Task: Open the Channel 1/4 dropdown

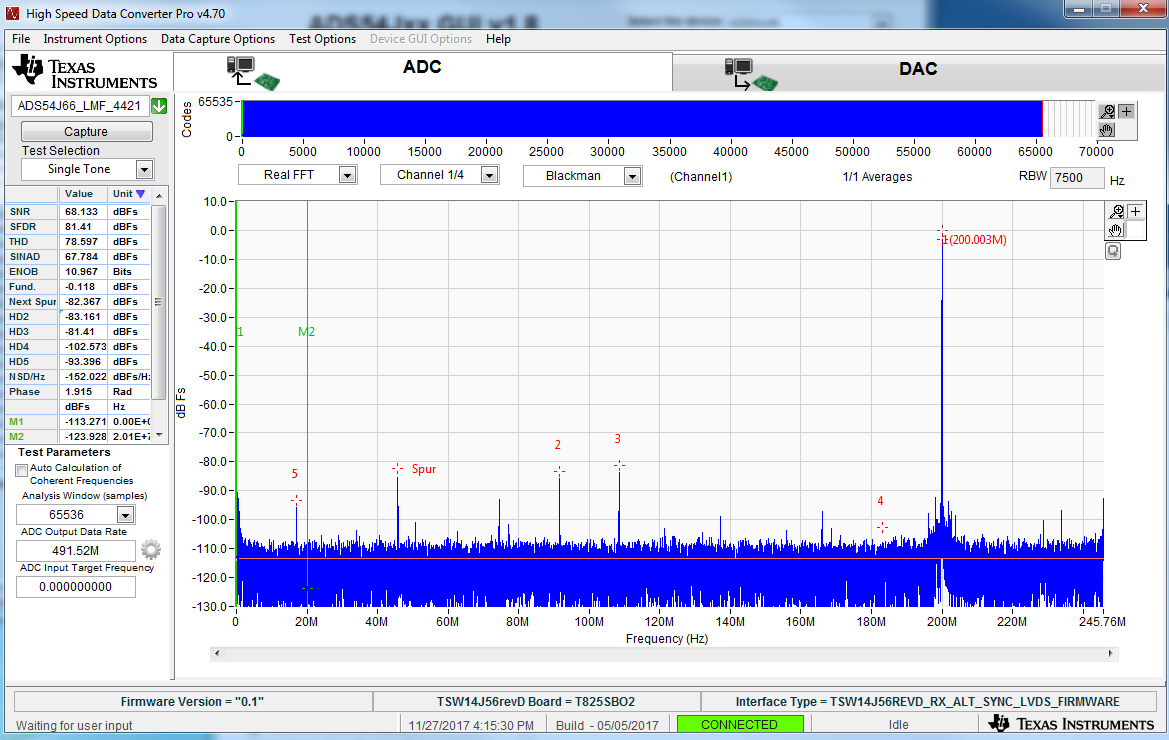Action: [x=489, y=175]
